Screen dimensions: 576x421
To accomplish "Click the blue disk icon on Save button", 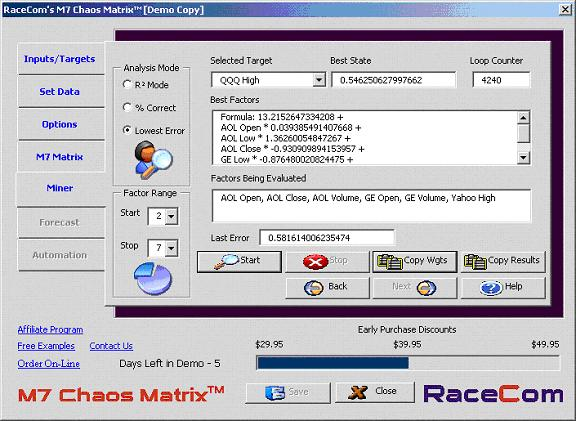I will [275, 393].
